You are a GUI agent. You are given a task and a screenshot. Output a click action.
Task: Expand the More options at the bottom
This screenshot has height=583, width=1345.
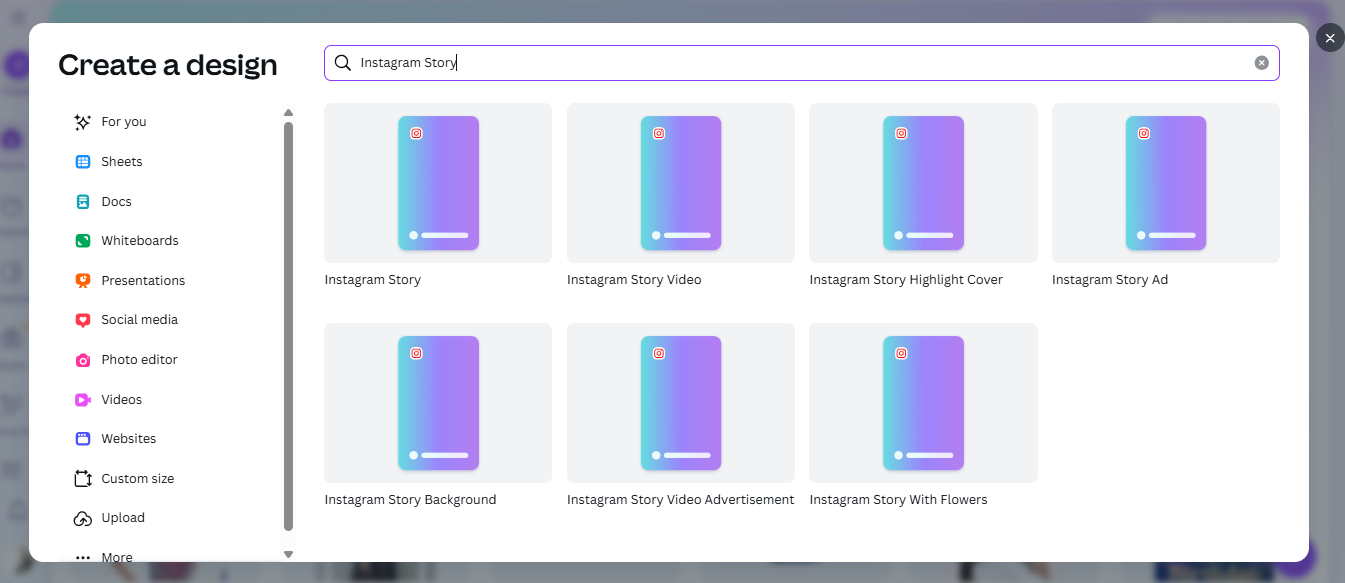116,556
